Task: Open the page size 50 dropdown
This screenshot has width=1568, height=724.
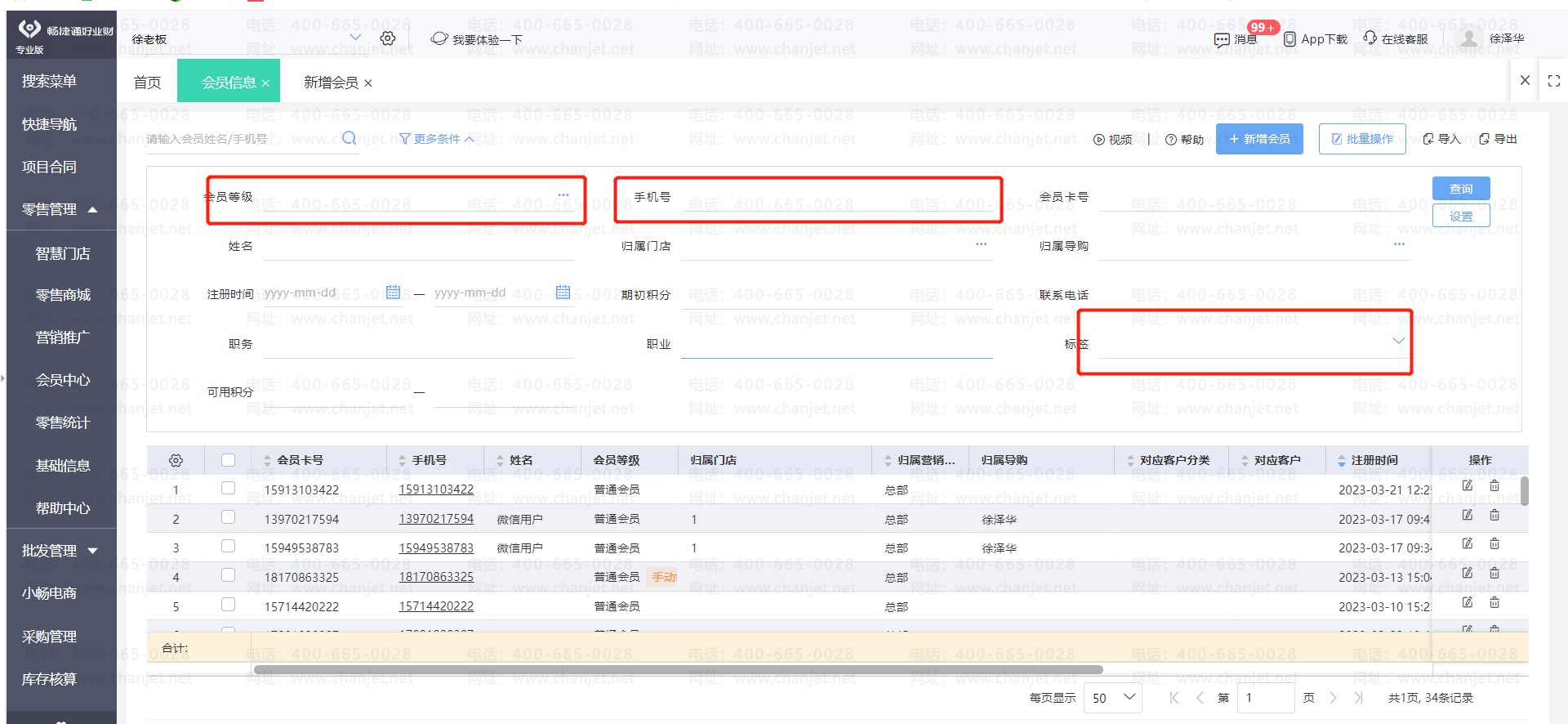Action: (1112, 698)
